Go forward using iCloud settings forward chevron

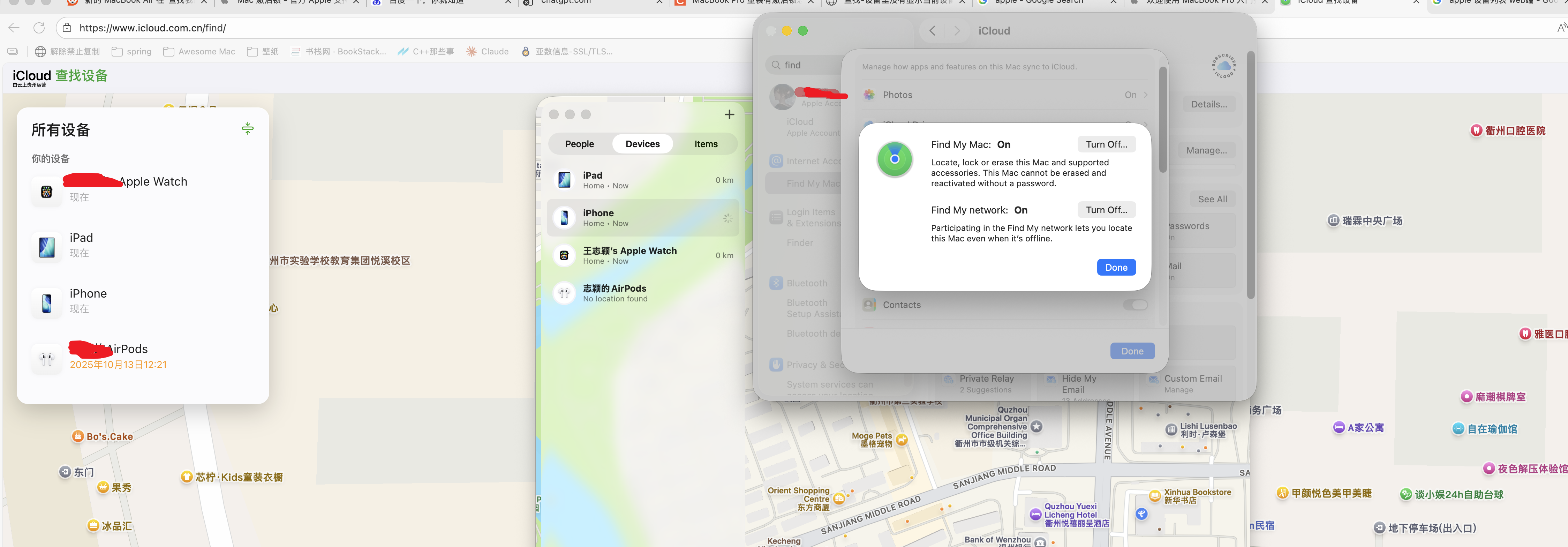click(x=957, y=31)
